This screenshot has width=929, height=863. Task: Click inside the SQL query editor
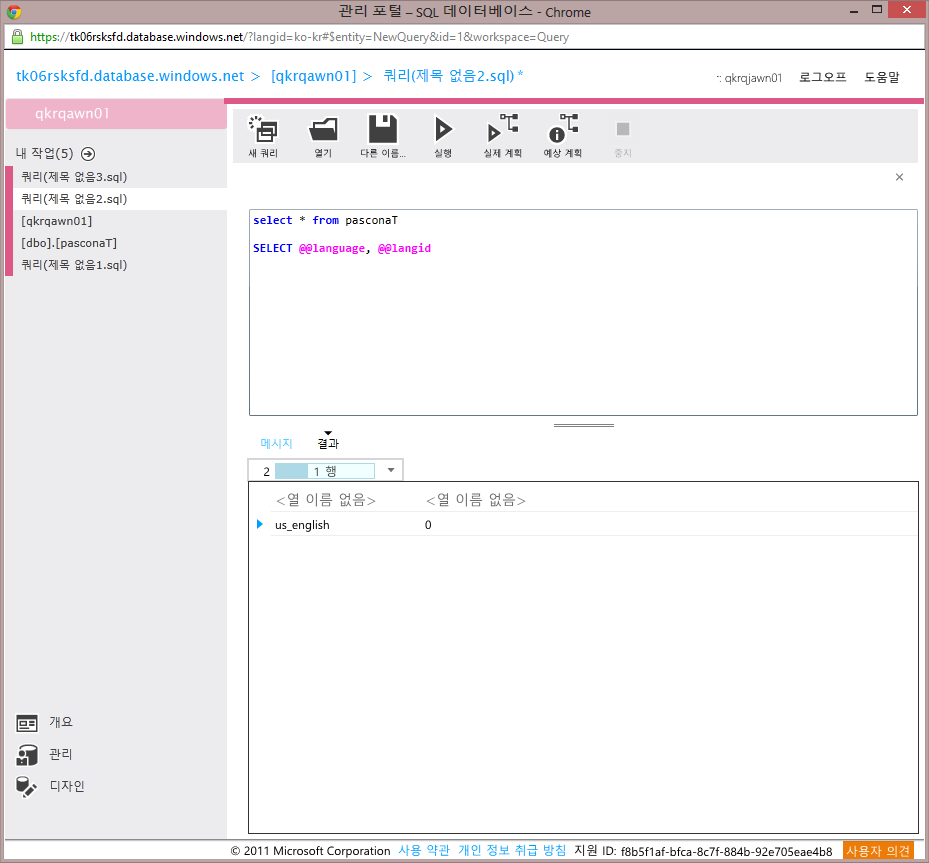583,312
